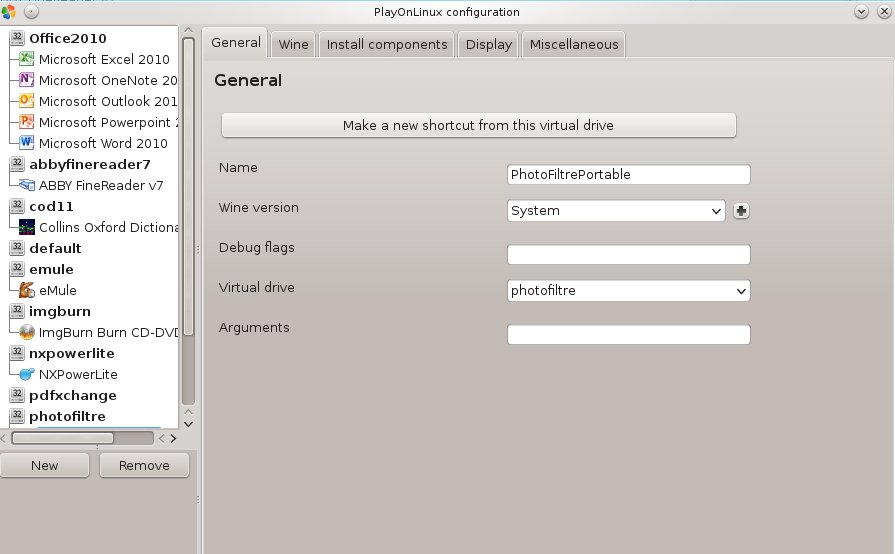Viewport: 895px width, 554px height.
Task: Click the Microsoft Excel 2010 icon
Action: (x=27, y=59)
